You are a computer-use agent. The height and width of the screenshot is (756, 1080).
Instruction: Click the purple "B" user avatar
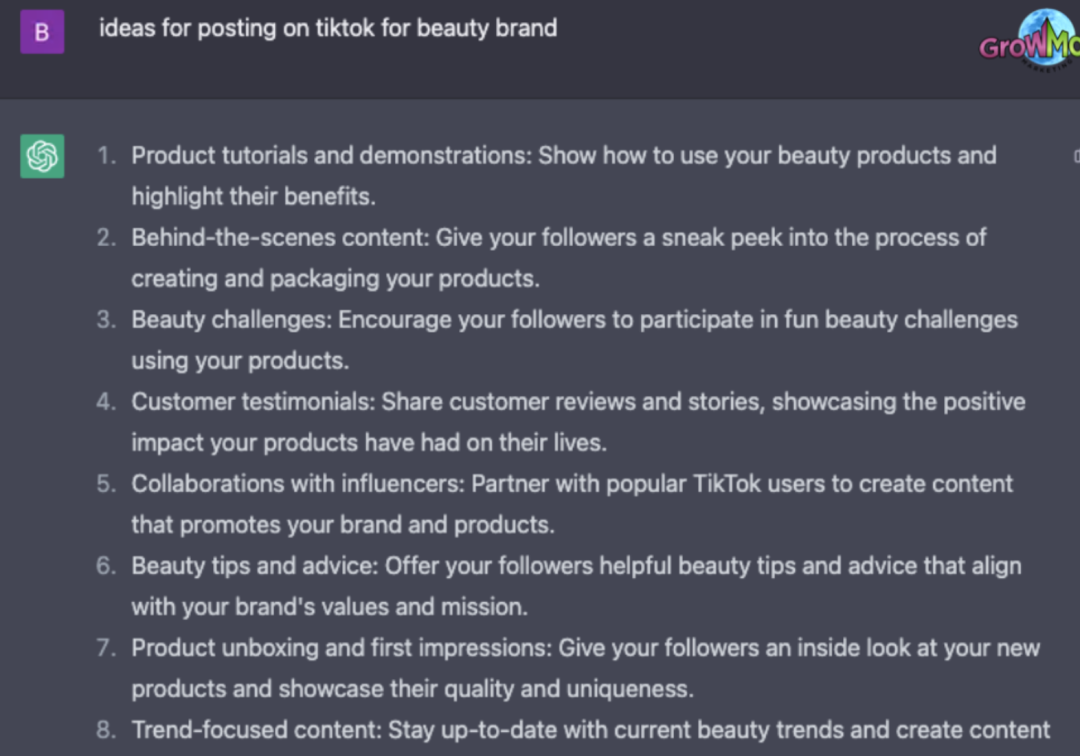click(42, 31)
